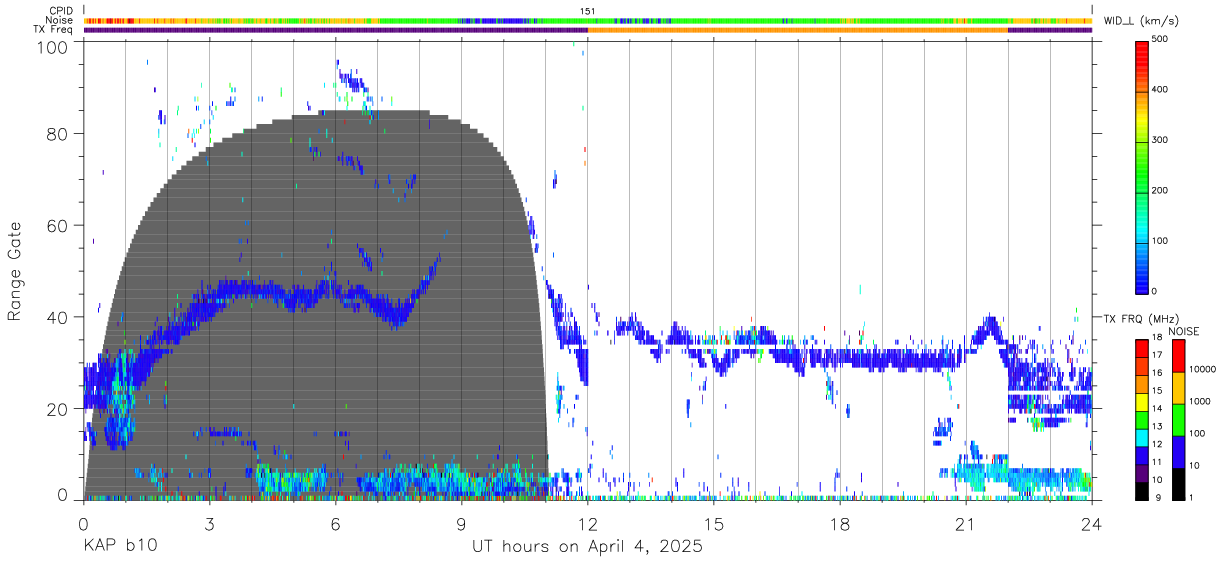Click the 'TX FRQ (MHz)' legend title
Screen dimensions: 1228x567
(1140, 319)
